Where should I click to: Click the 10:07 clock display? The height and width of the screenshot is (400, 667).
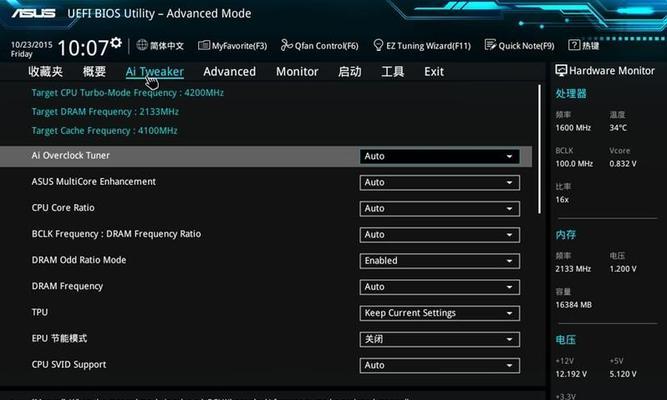tap(83, 48)
